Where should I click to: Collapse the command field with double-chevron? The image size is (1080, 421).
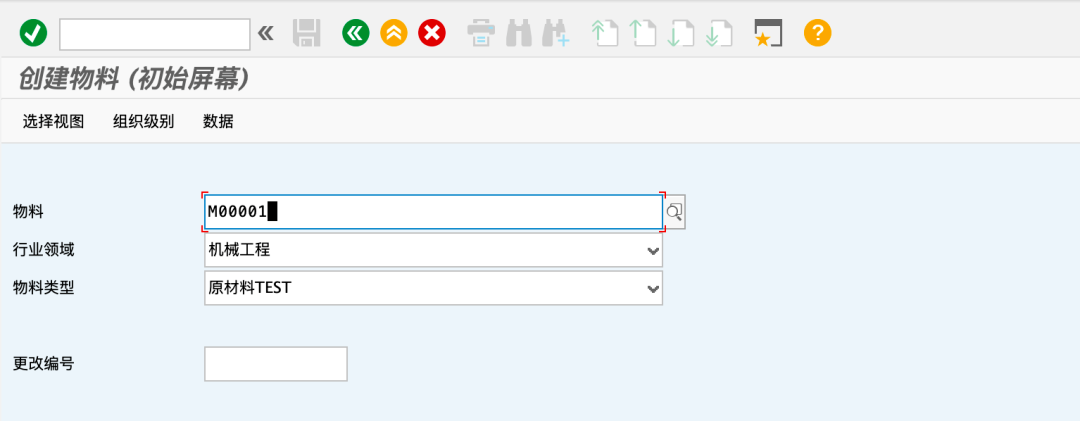265,33
